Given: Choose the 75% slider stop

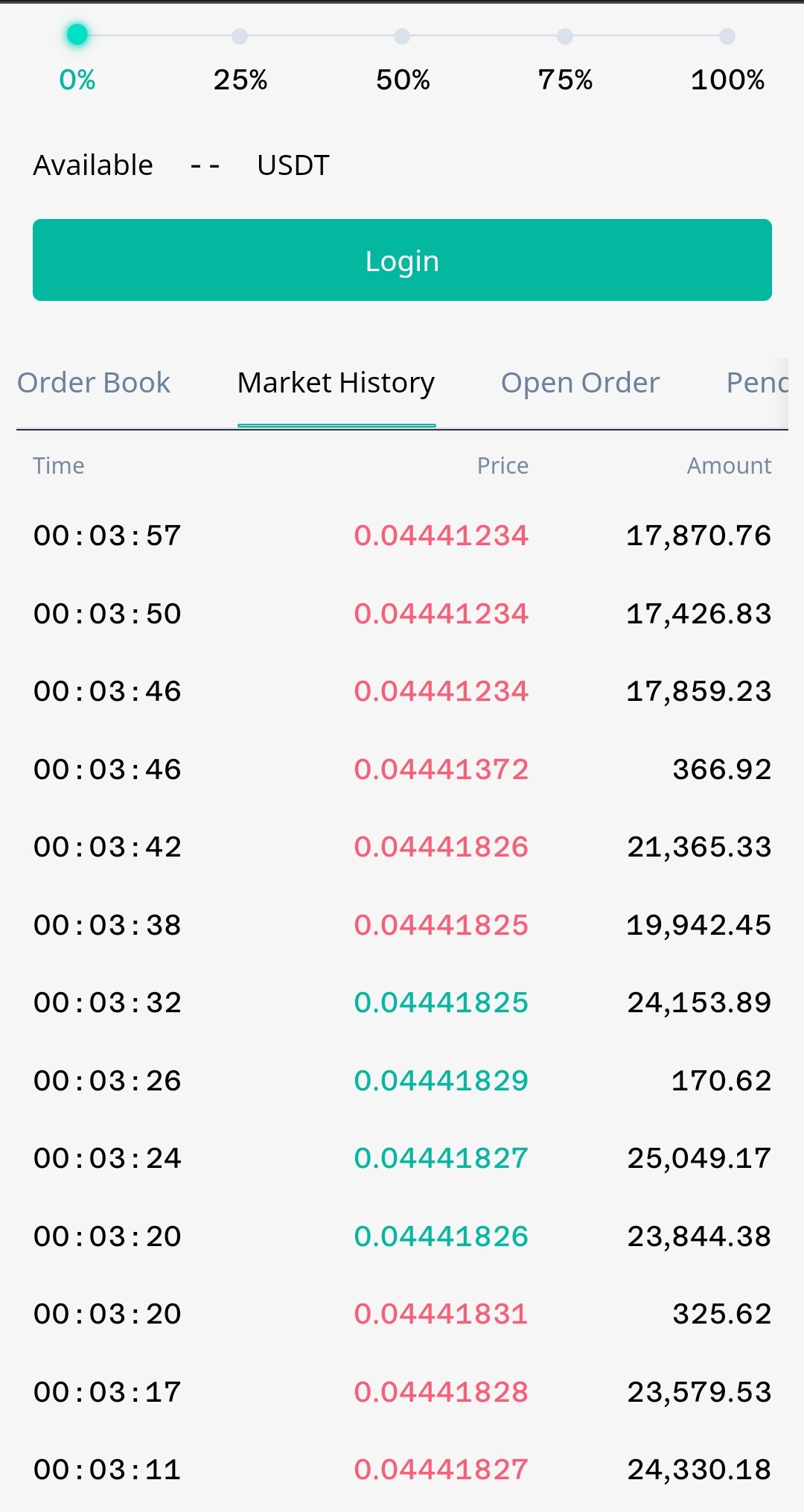Looking at the screenshot, I should click(x=565, y=36).
